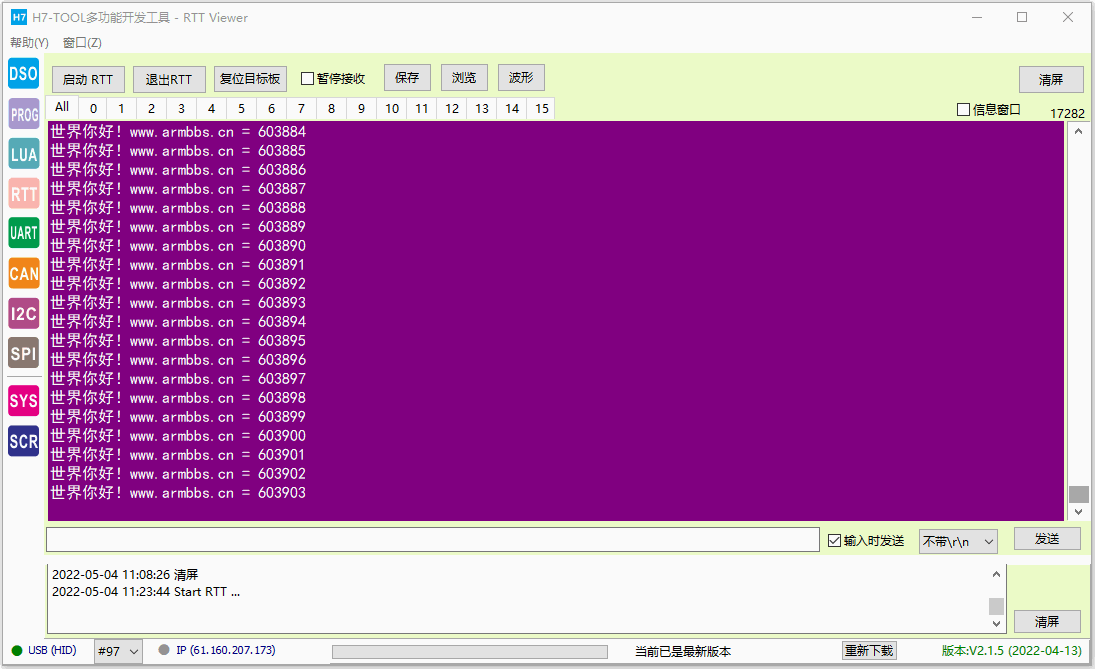Switch to channel tab 7
This screenshot has width=1095, height=669.
click(302, 108)
